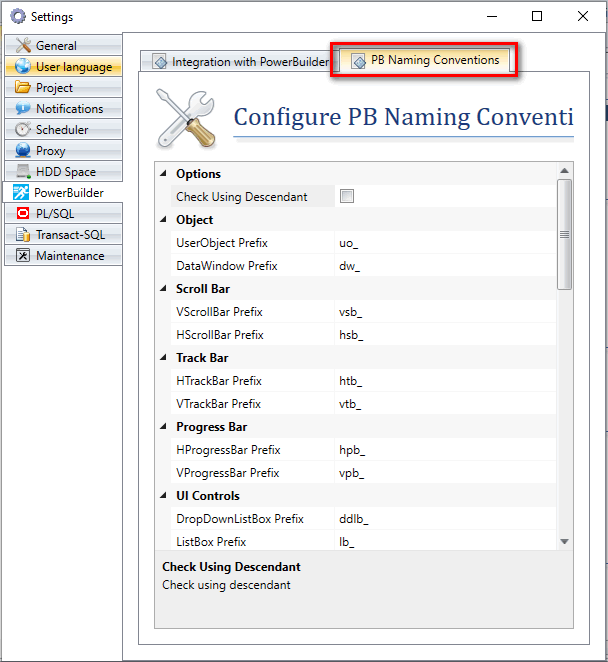Click the HDD Space drive icon
Screen dimensions: 608x662
click(23, 171)
